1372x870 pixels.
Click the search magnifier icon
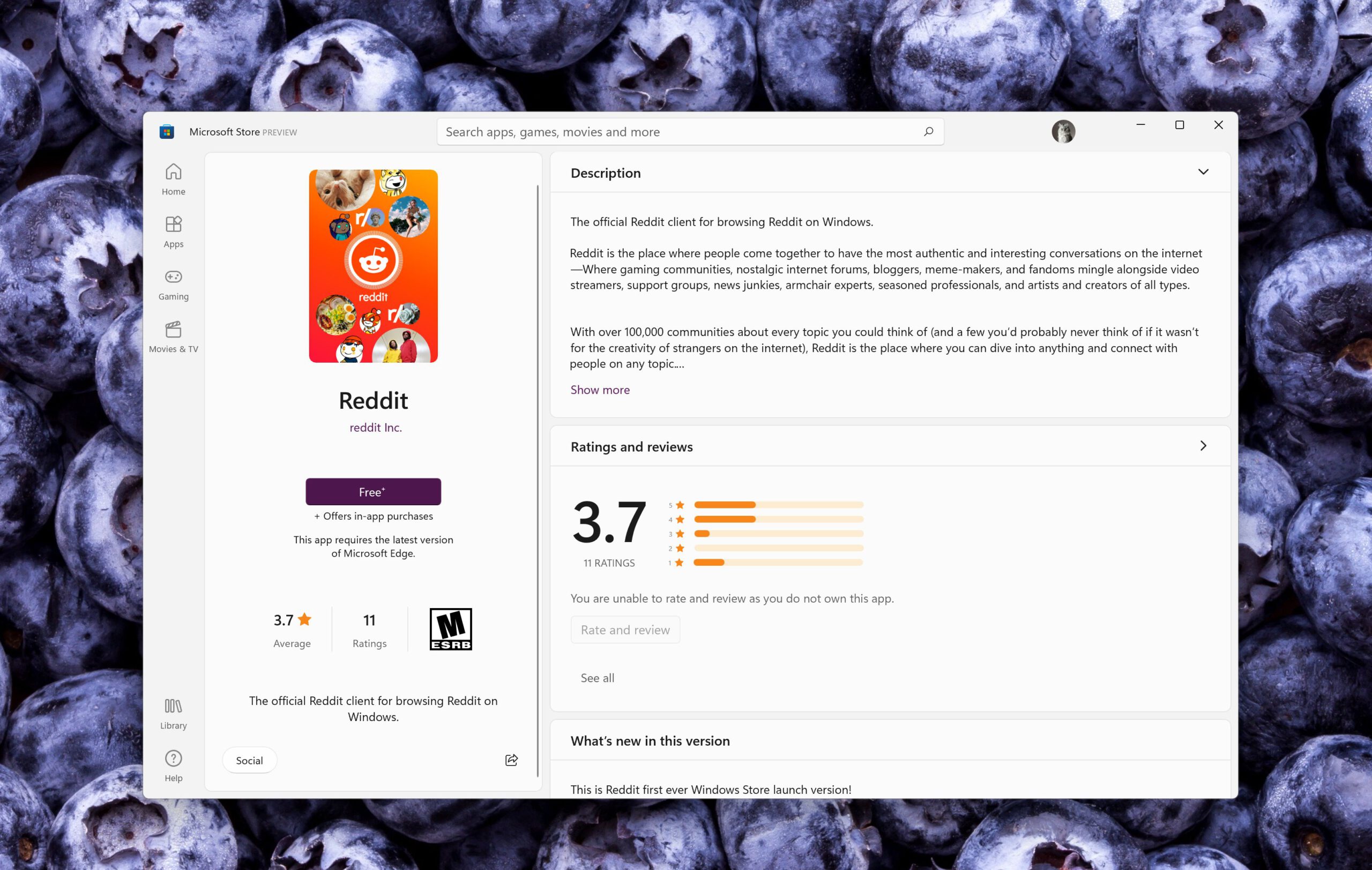point(928,132)
